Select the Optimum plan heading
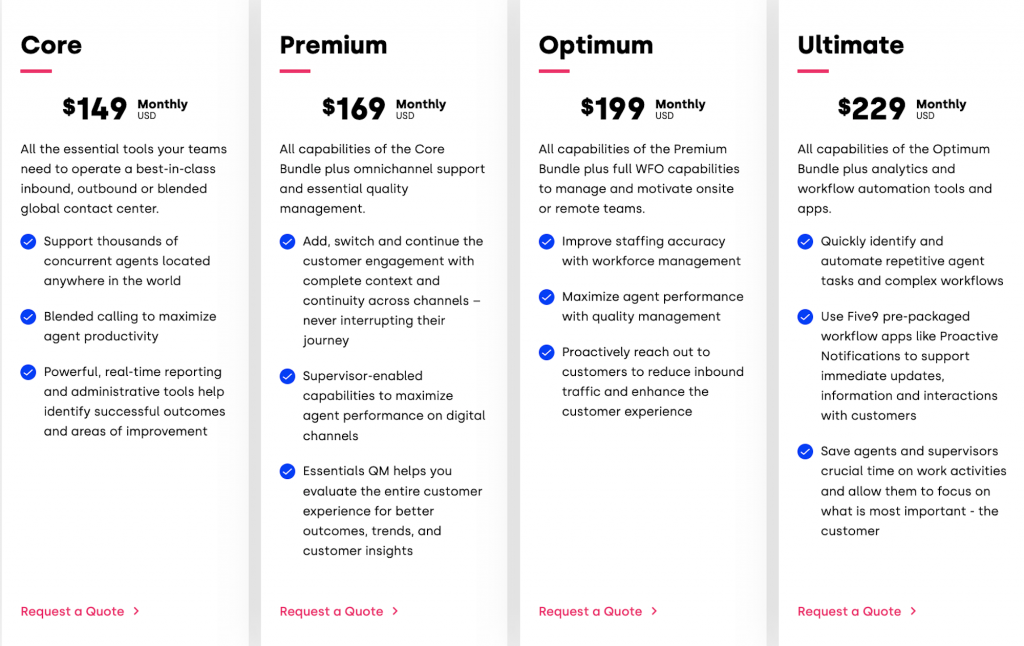1024x646 pixels. point(595,45)
